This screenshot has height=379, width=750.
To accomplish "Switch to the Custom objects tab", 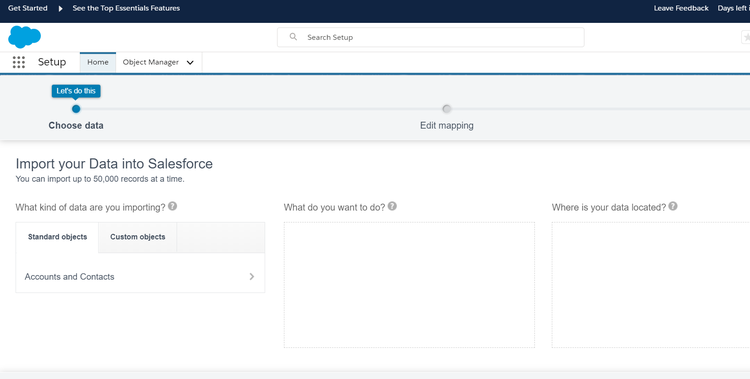I will [x=138, y=237].
